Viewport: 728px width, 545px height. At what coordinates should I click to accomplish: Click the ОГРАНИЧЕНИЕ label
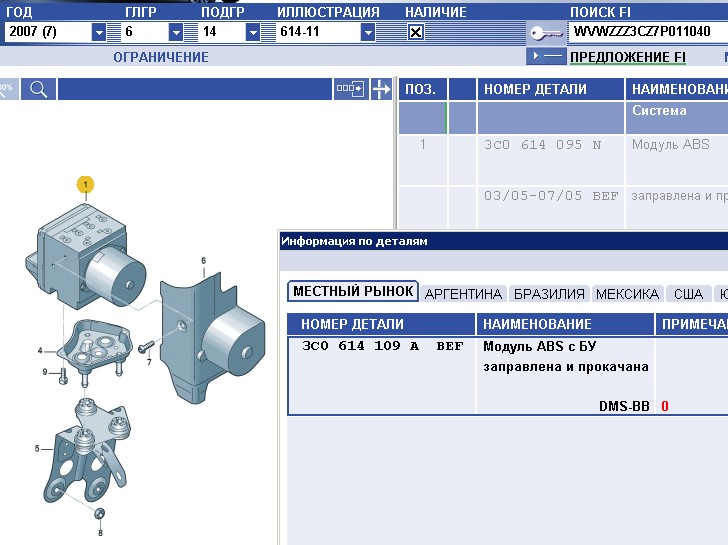[x=161, y=57]
